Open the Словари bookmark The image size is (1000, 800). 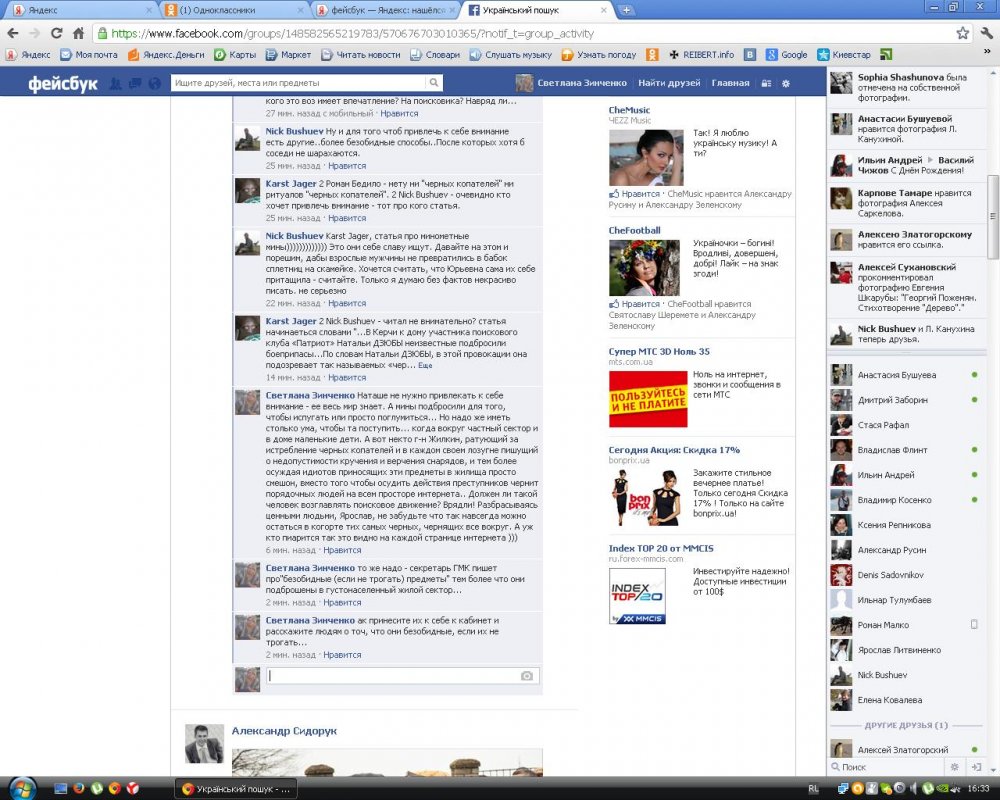pyautogui.click(x=435, y=55)
